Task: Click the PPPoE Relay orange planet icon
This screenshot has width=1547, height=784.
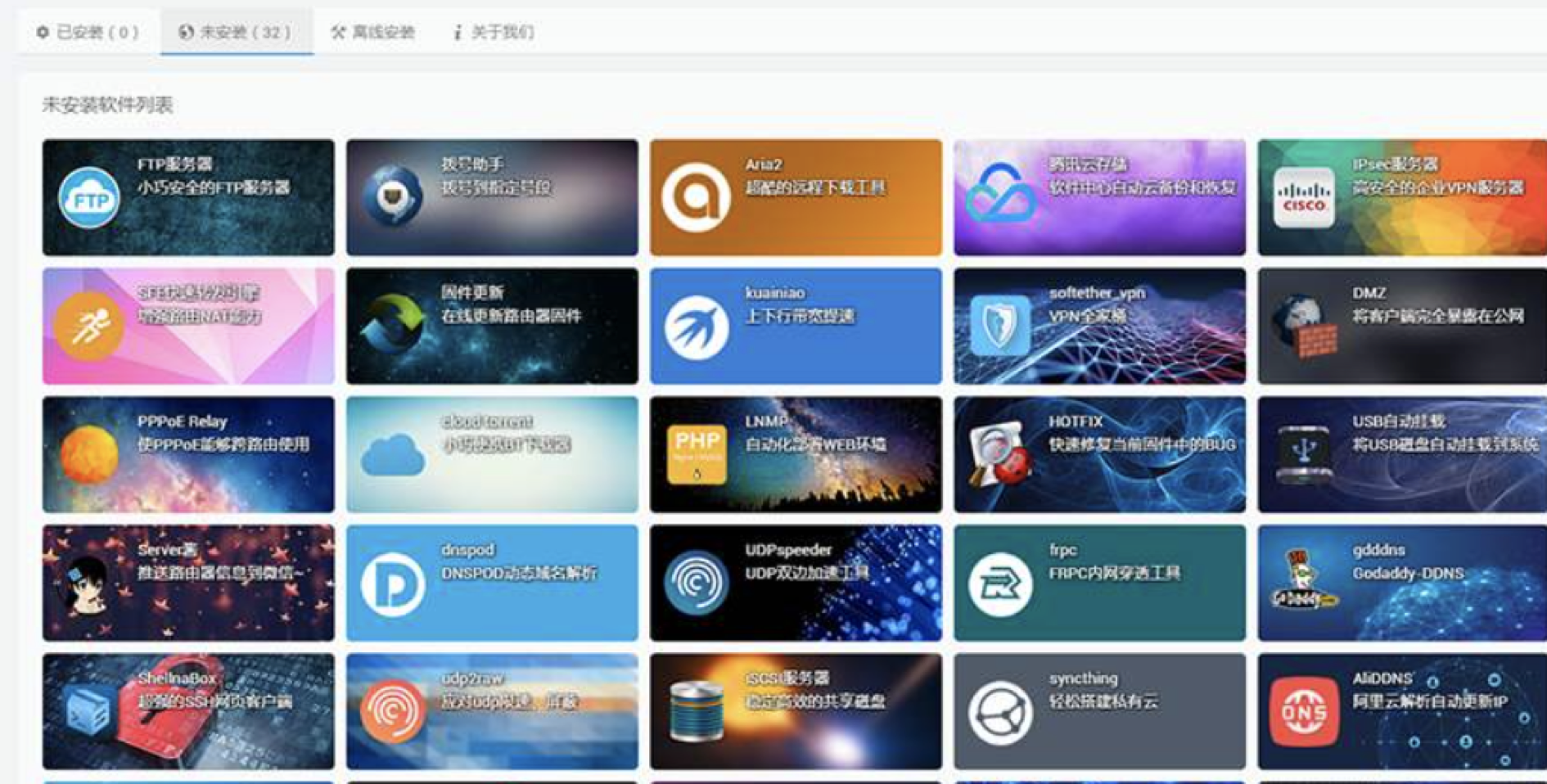Action: click(88, 454)
